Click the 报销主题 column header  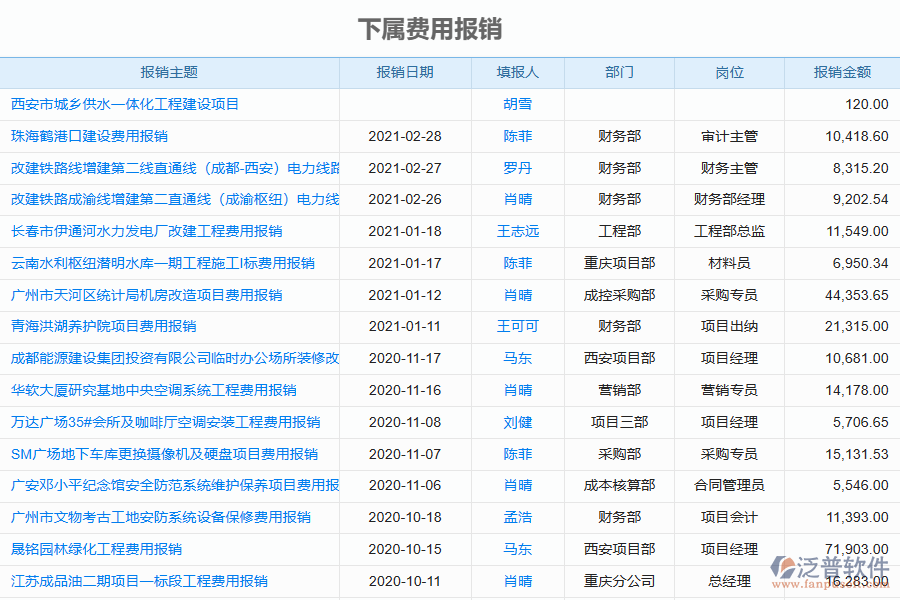170,72
